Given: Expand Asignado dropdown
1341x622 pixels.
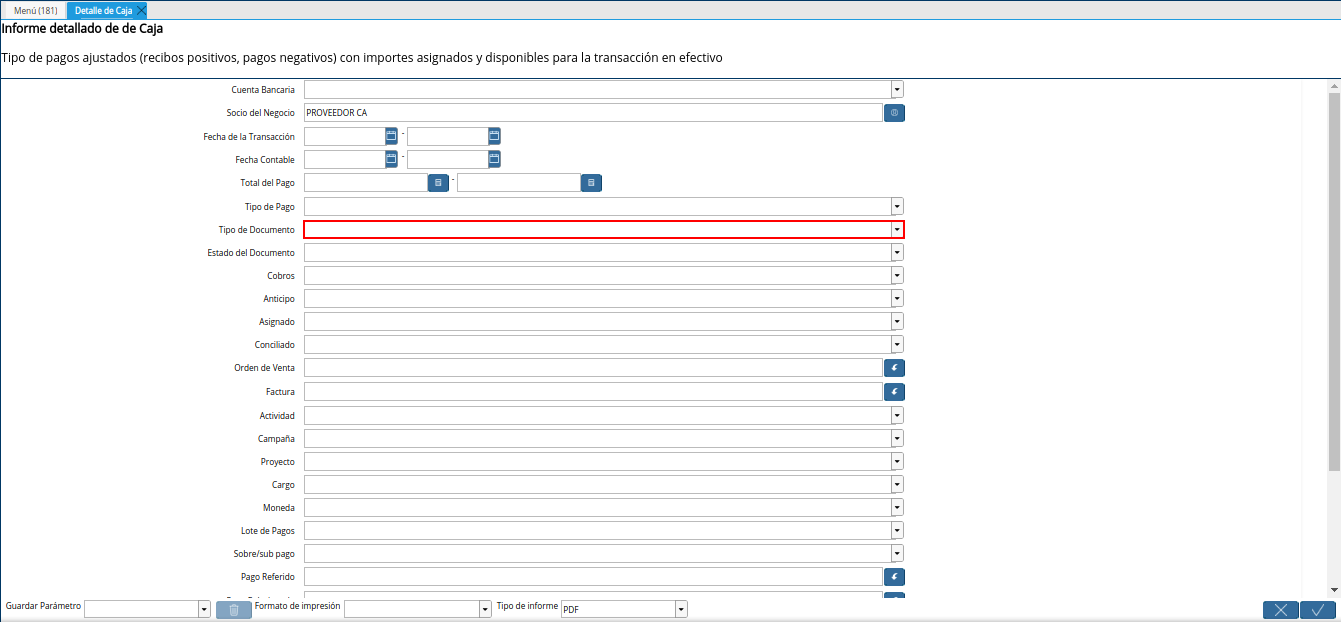Looking at the screenshot, I should point(897,322).
